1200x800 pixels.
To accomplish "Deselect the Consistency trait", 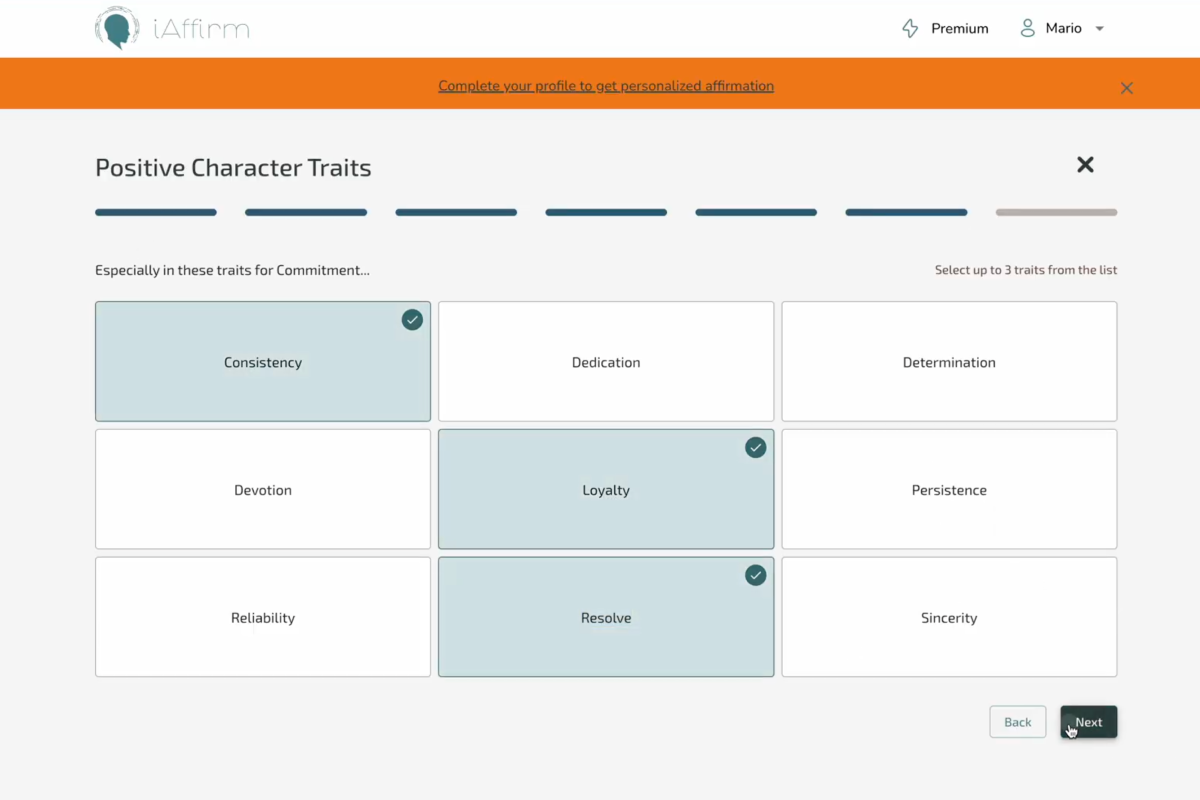I will pyautogui.click(x=263, y=361).
